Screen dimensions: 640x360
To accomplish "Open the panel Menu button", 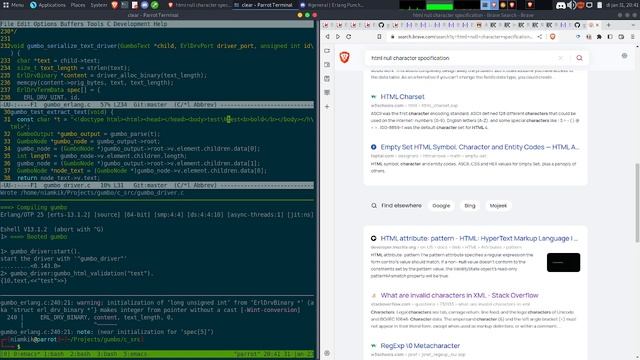I will [x=13, y=5].
